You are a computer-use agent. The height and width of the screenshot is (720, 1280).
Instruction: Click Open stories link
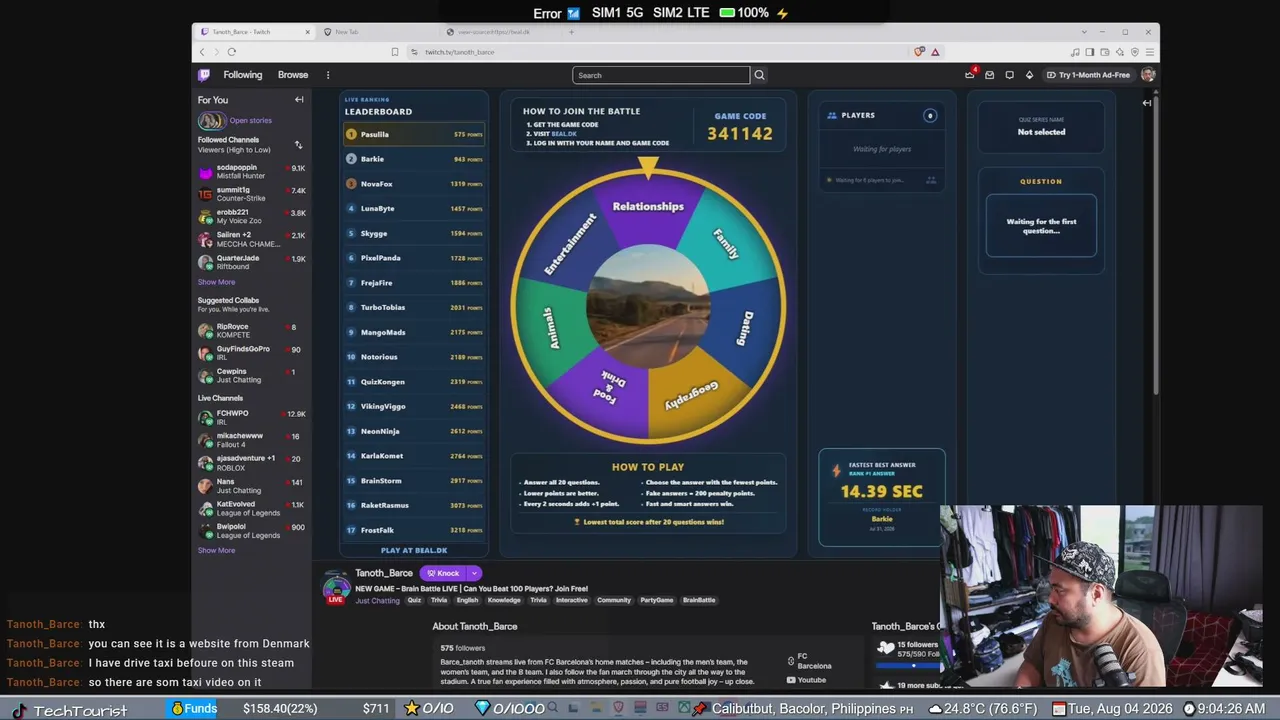[250, 121]
